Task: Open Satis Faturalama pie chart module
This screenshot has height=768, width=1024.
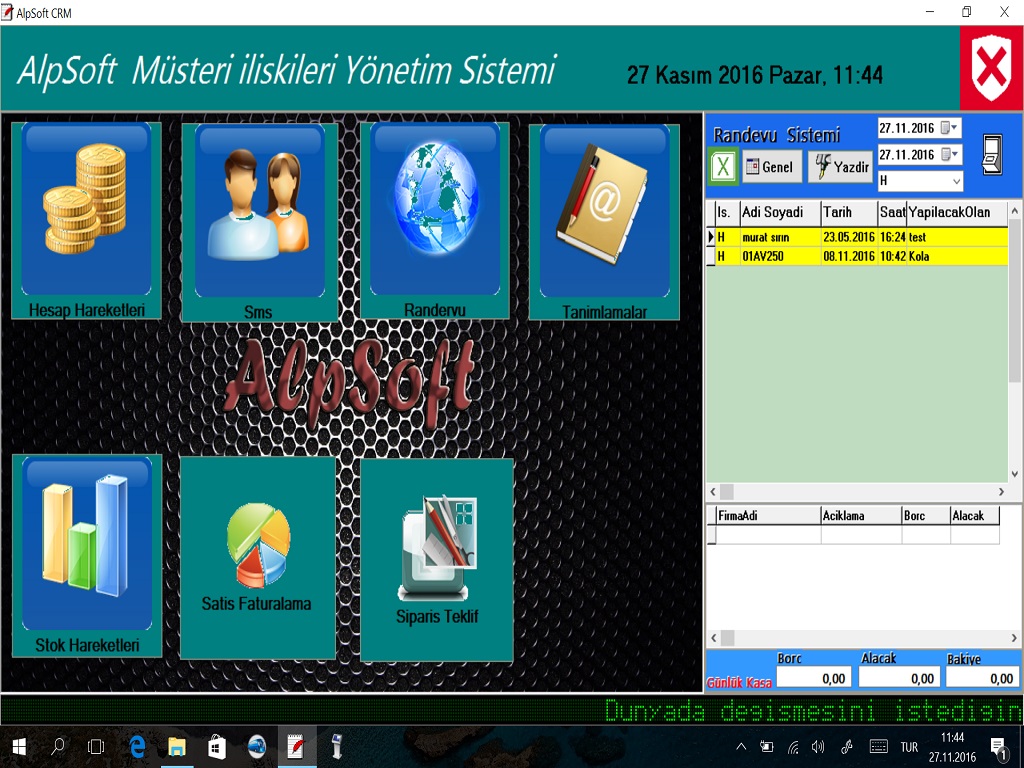Action: click(258, 558)
